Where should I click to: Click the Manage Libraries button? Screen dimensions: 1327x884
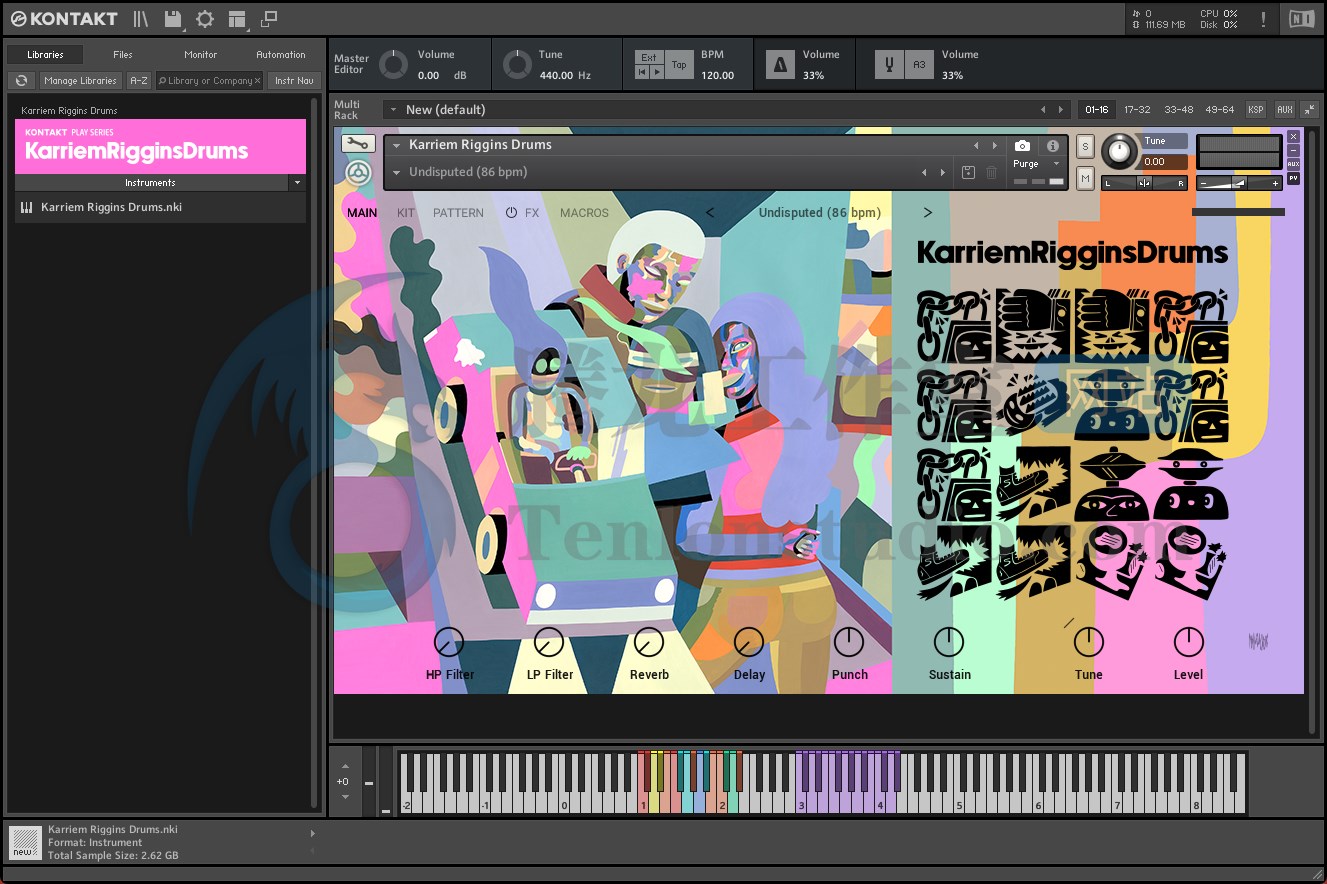(x=81, y=81)
